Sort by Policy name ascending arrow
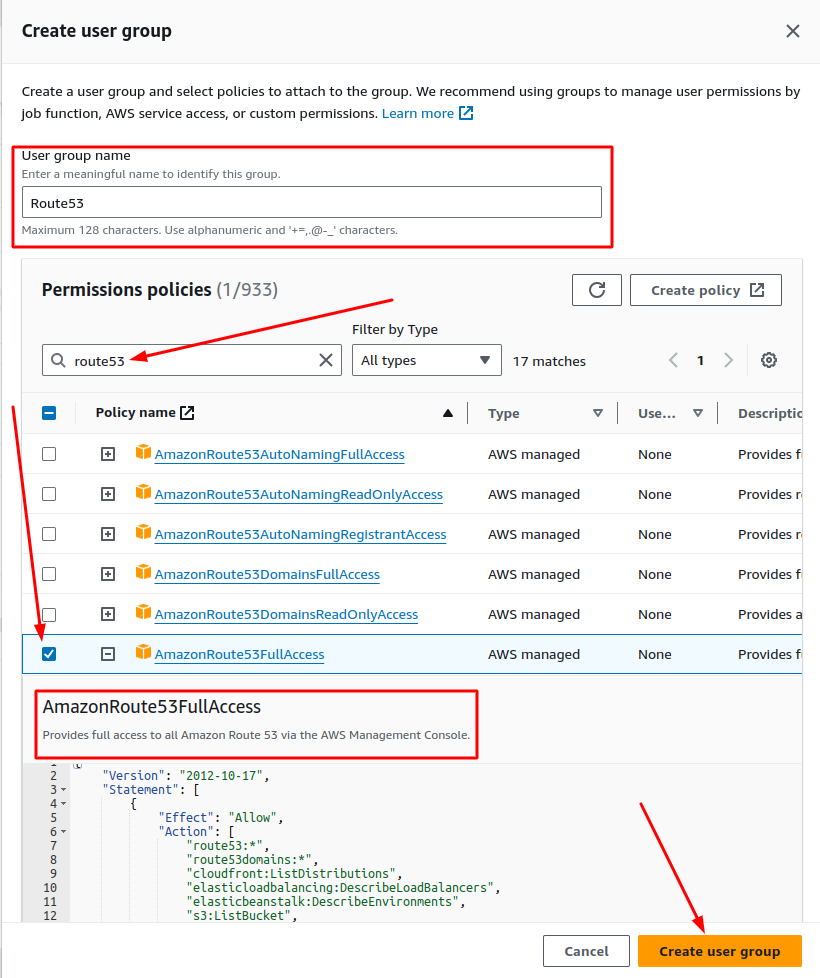Screen dimensions: 820x978 click(448, 413)
